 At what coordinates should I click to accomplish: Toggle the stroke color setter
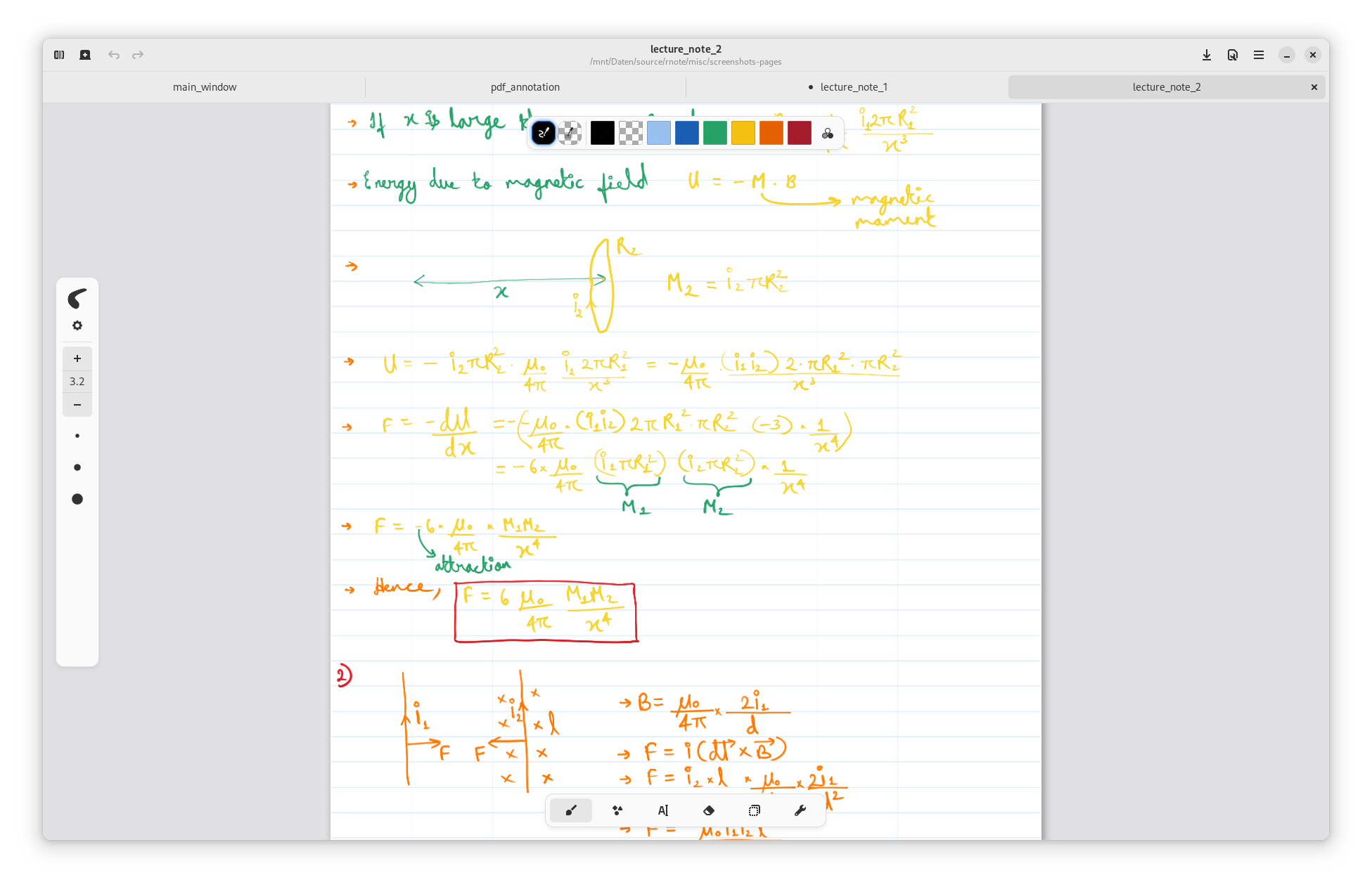tap(543, 133)
